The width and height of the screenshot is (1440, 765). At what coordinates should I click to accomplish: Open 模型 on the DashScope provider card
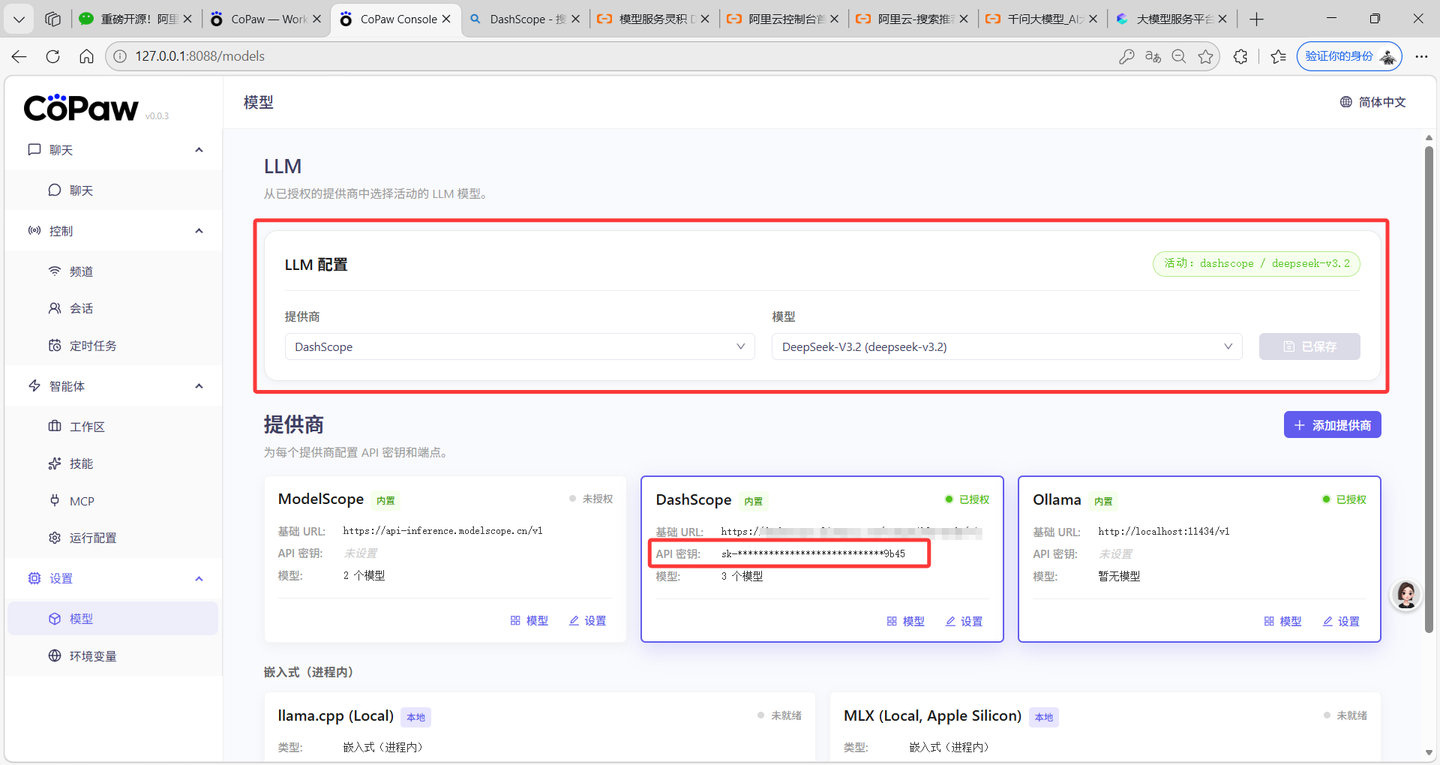click(x=906, y=621)
